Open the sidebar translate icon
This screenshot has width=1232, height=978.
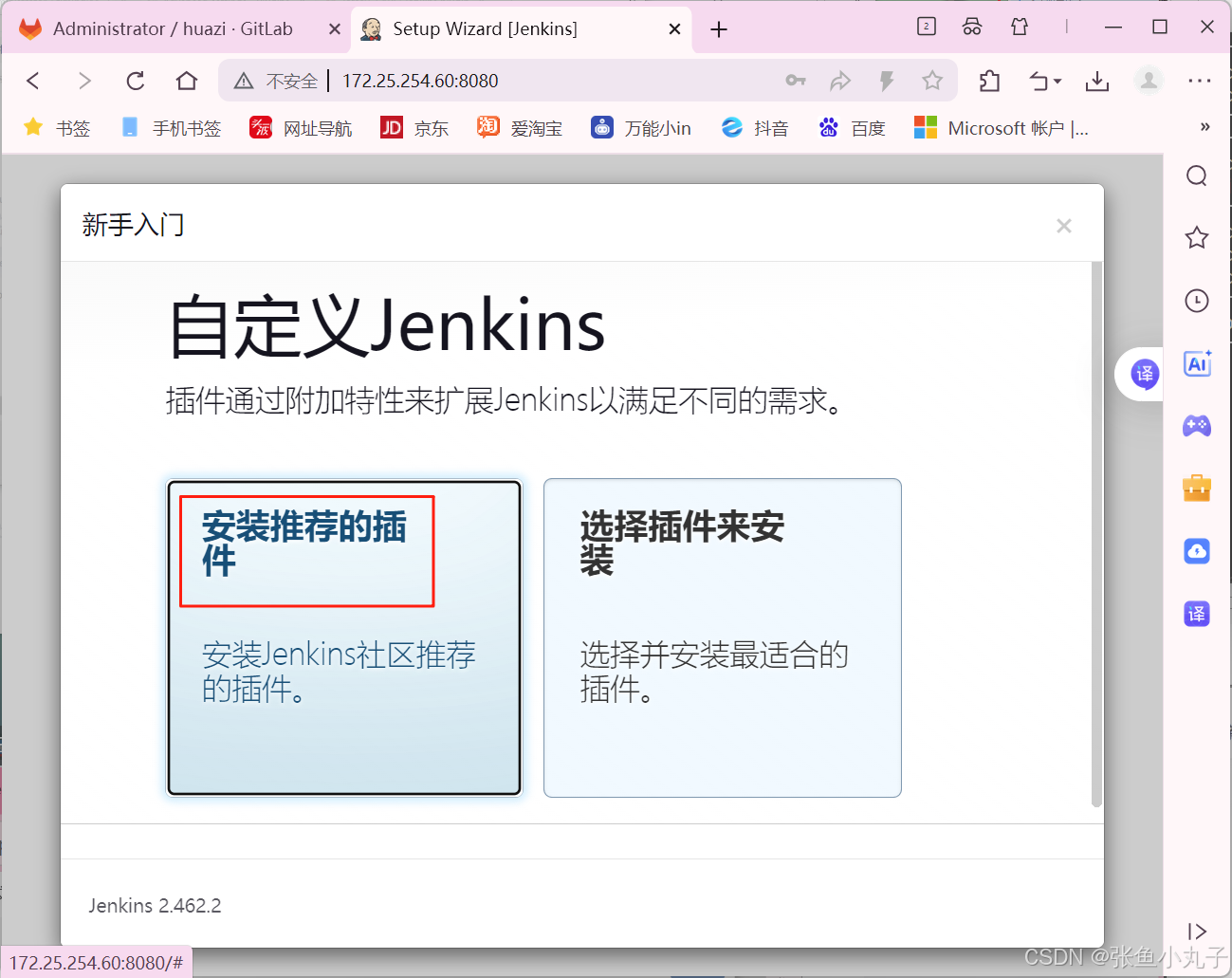click(x=1197, y=614)
